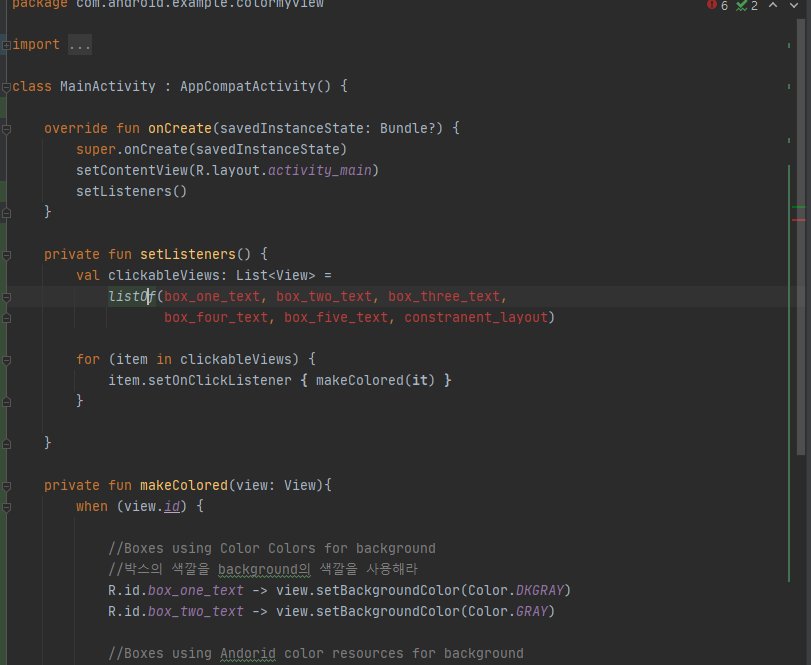Click the MainActivity class name

[108, 86]
